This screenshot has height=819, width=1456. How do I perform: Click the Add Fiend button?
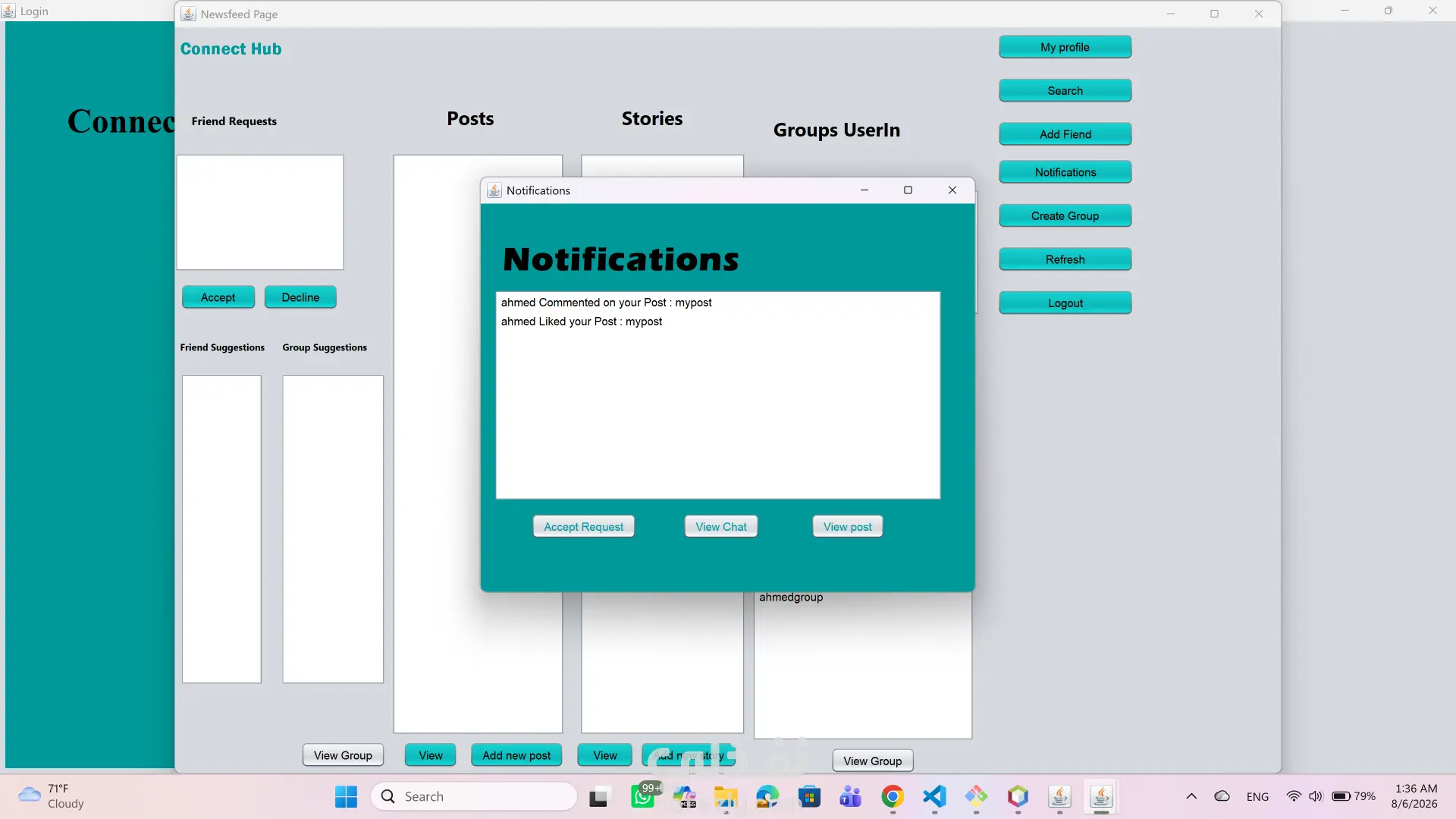1065,134
